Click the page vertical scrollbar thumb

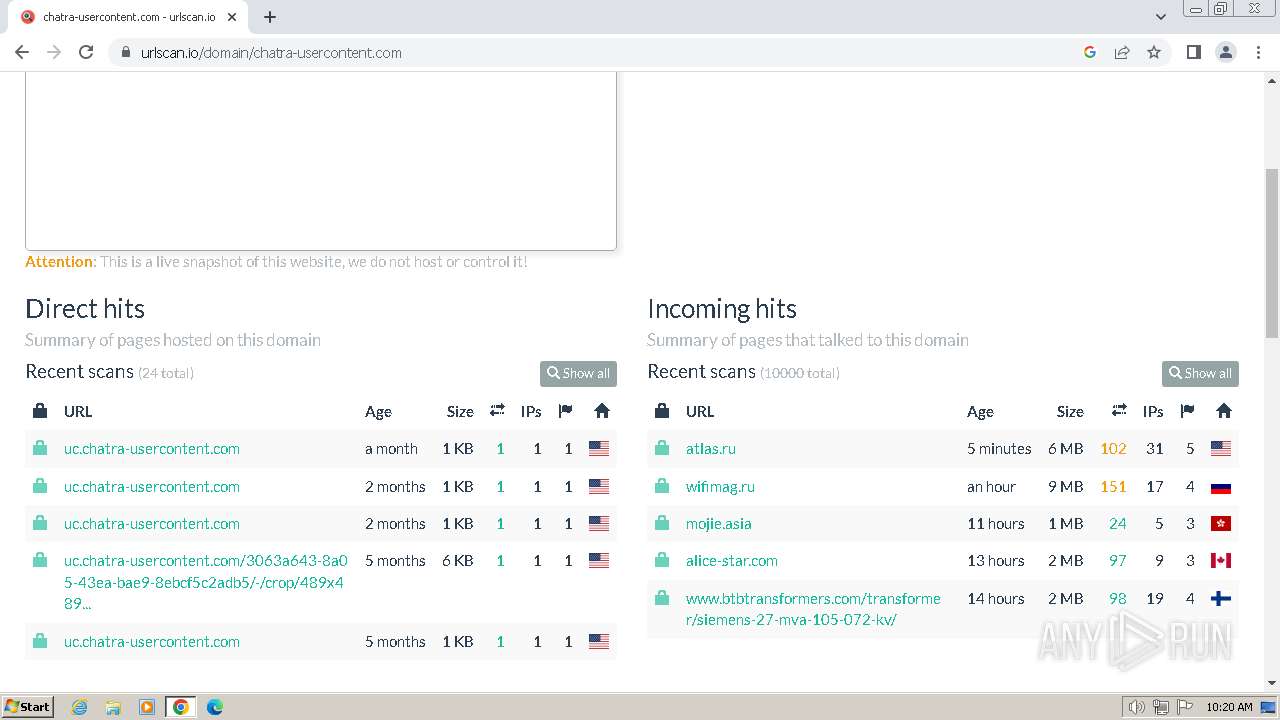pyautogui.click(x=1272, y=253)
